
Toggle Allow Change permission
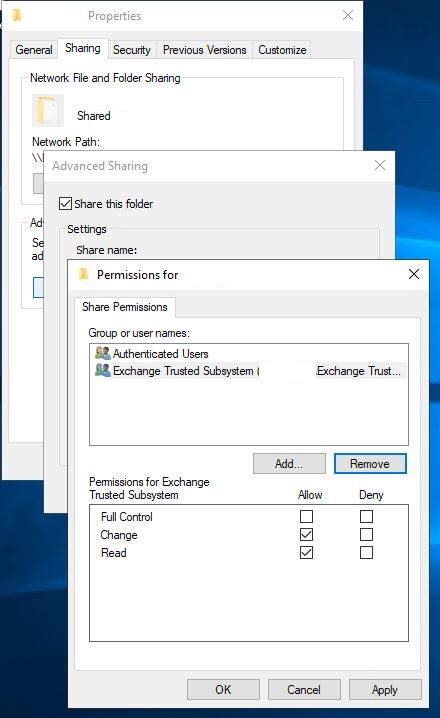[x=306, y=534]
